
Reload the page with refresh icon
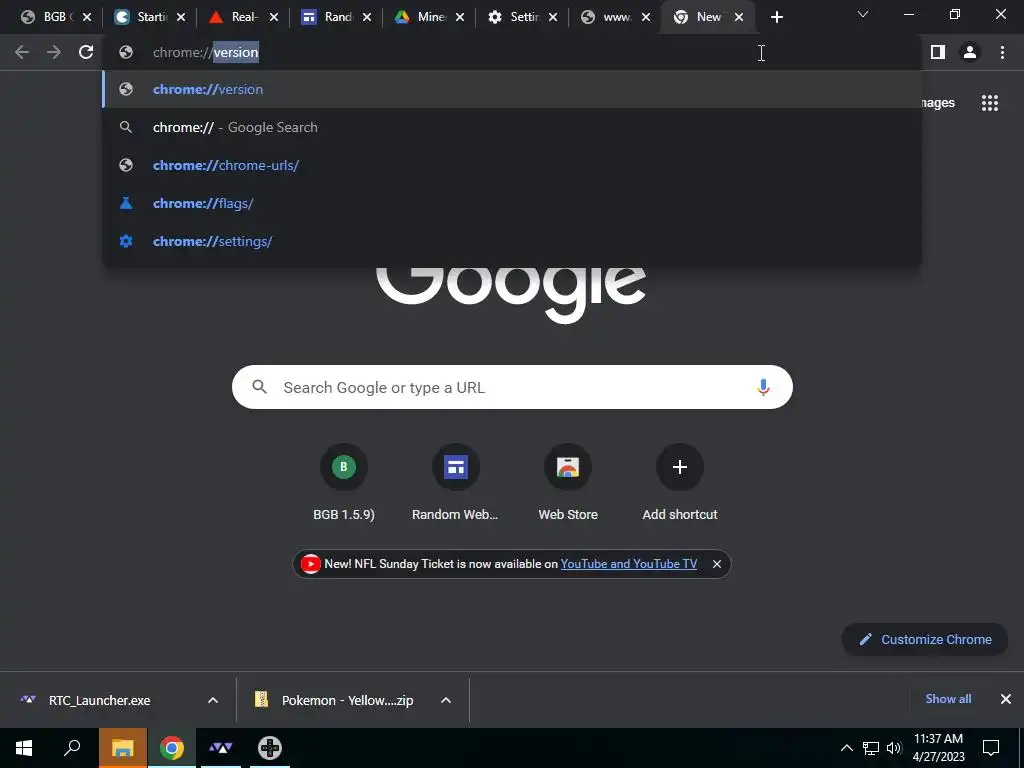(x=86, y=52)
